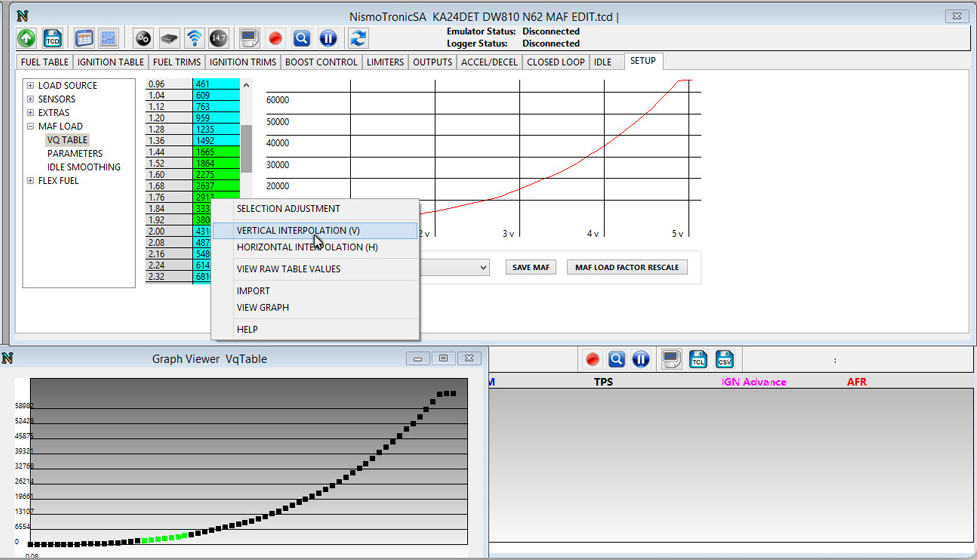
Task: Close the Graph Viewer VqTable window
Action: pyautogui.click(x=469, y=359)
